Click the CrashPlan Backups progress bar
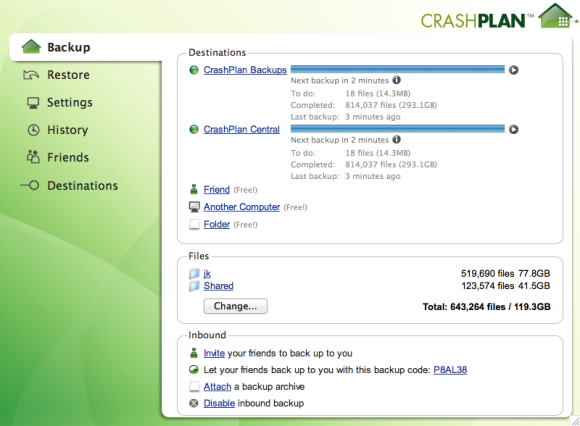The height and width of the screenshot is (426, 580). (x=398, y=69)
